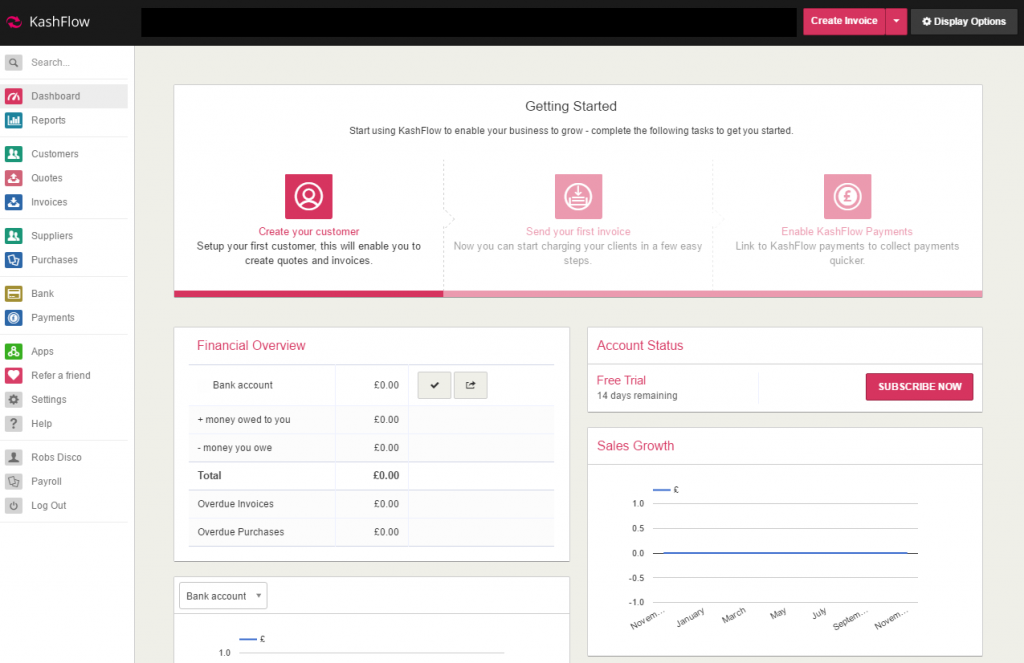Click Refer a friend label
Screen dimensions: 1024x663
pos(61,376)
